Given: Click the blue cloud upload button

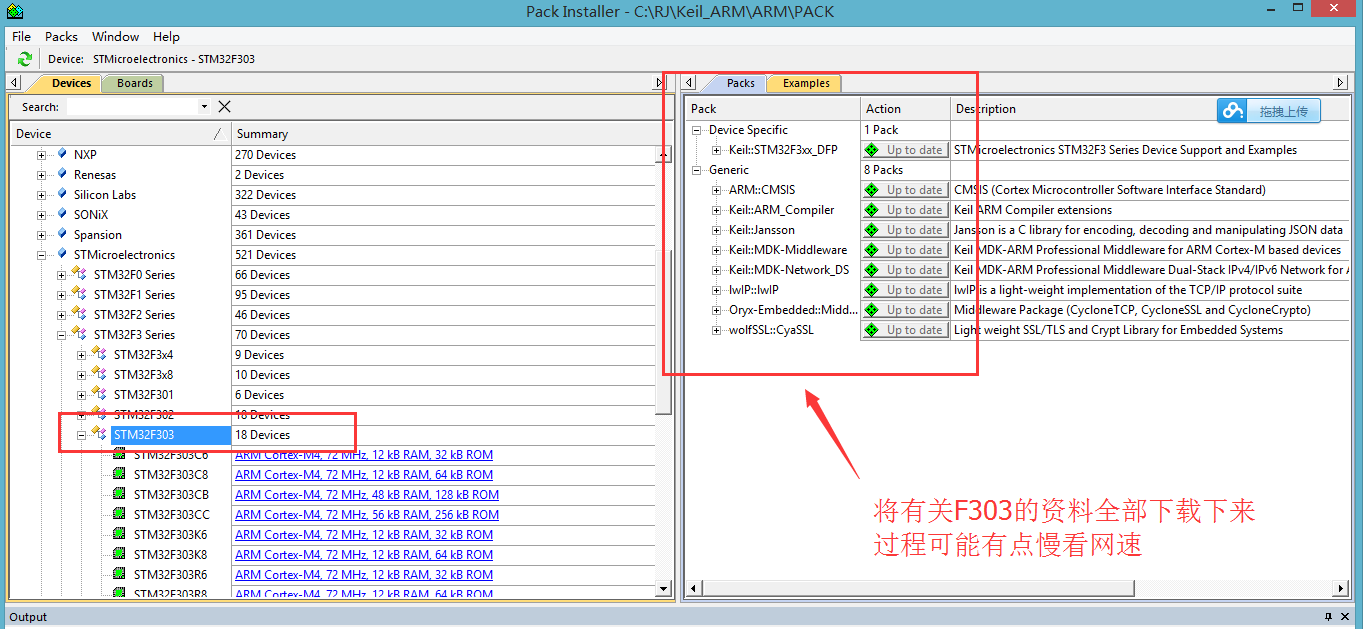Looking at the screenshot, I should point(1269,111).
